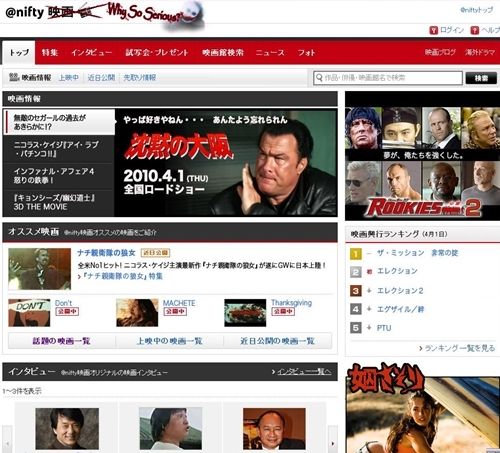Open the 『ナチ親衛隊の狼女』特集 link
500x453 pixels.
[123, 276]
